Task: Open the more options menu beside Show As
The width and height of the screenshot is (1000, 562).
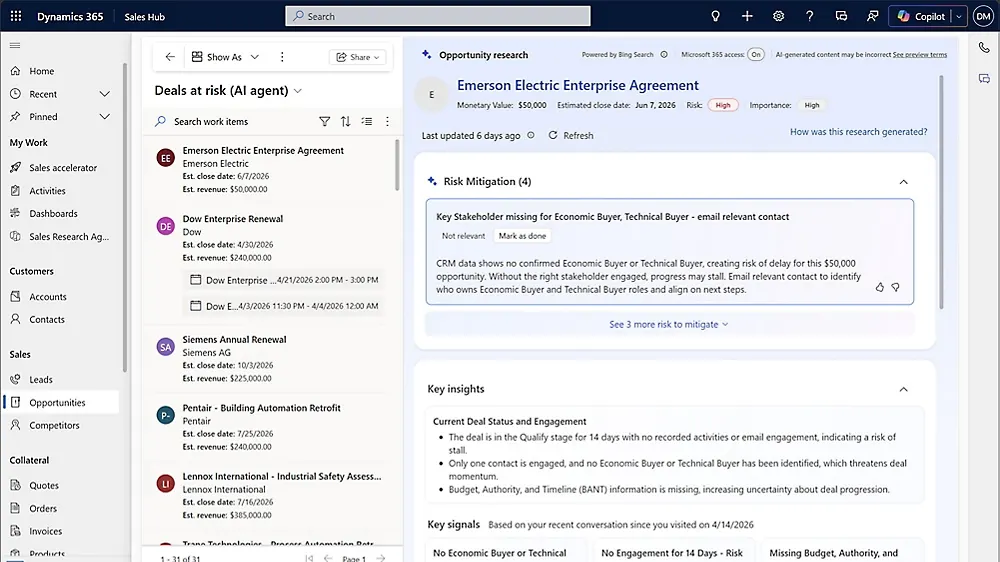Action: [x=282, y=57]
